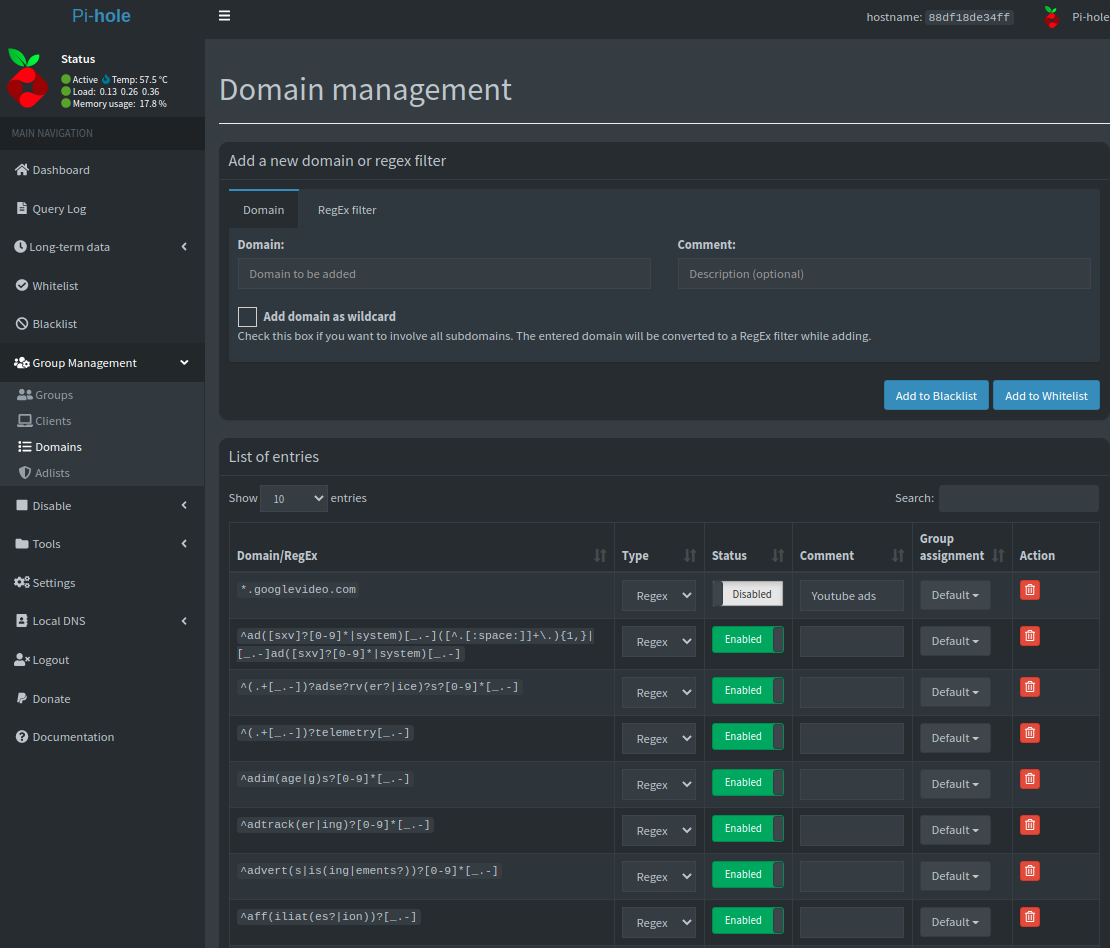Enable the disabled *.googlevideo.com filter
Viewport: 1110px width, 948px height.
tap(747, 594)
